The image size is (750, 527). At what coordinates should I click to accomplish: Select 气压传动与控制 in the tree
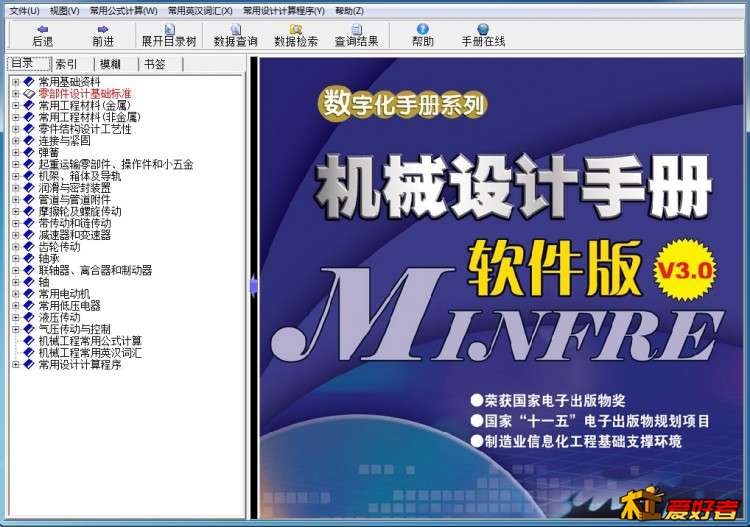point(75,329)
